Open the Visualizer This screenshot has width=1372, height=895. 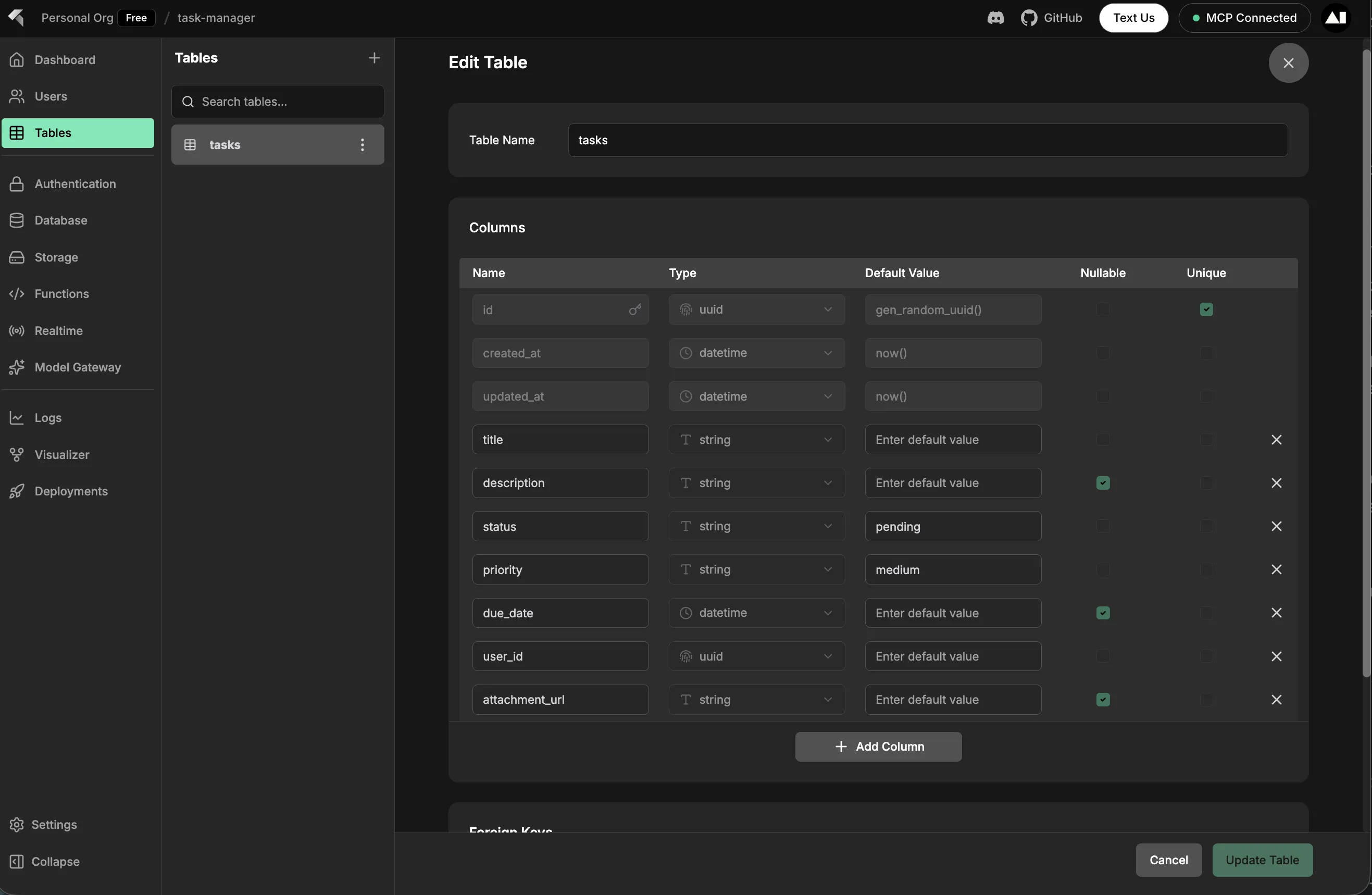(78, 454)
